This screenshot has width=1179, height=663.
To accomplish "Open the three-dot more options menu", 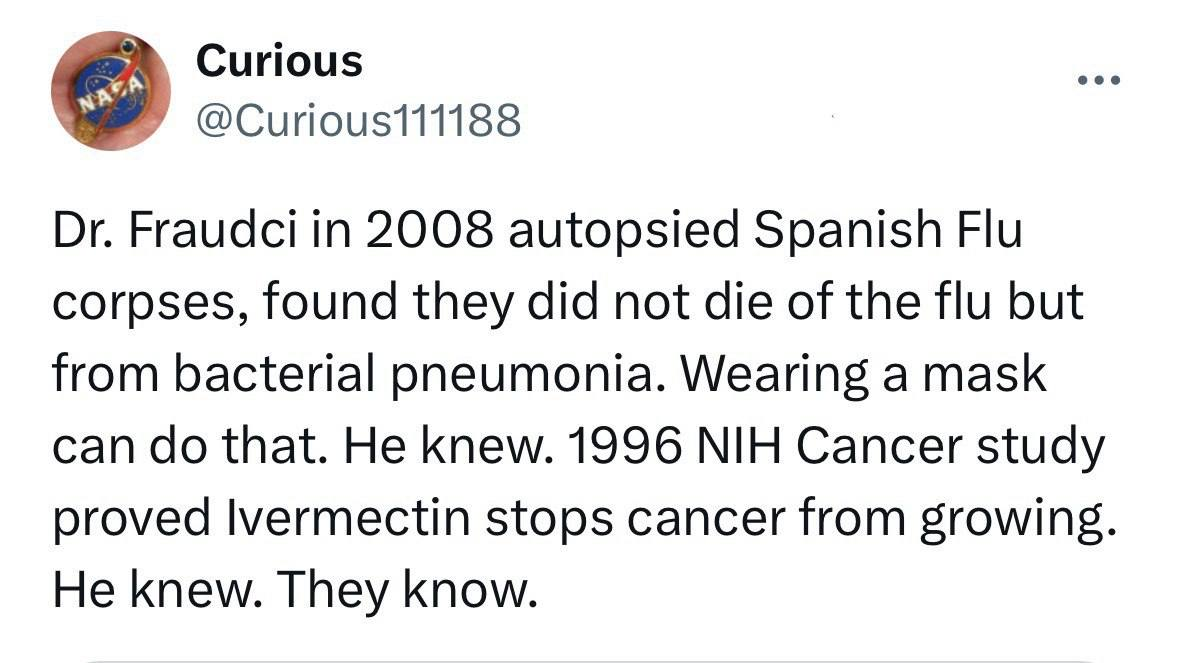I will pos(1099,80).
